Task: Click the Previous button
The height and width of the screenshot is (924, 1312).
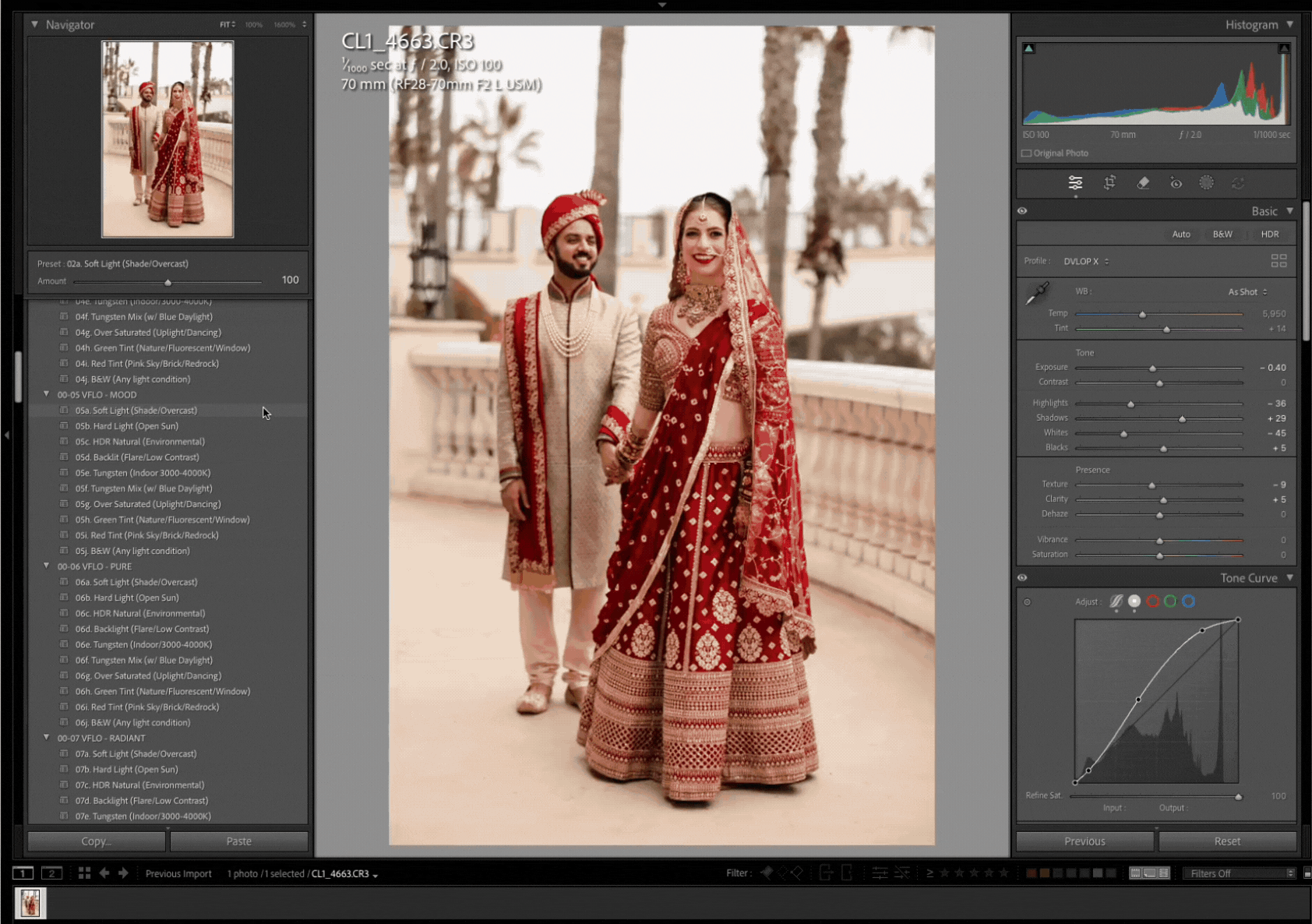Action: click(x=1085, y=841)
